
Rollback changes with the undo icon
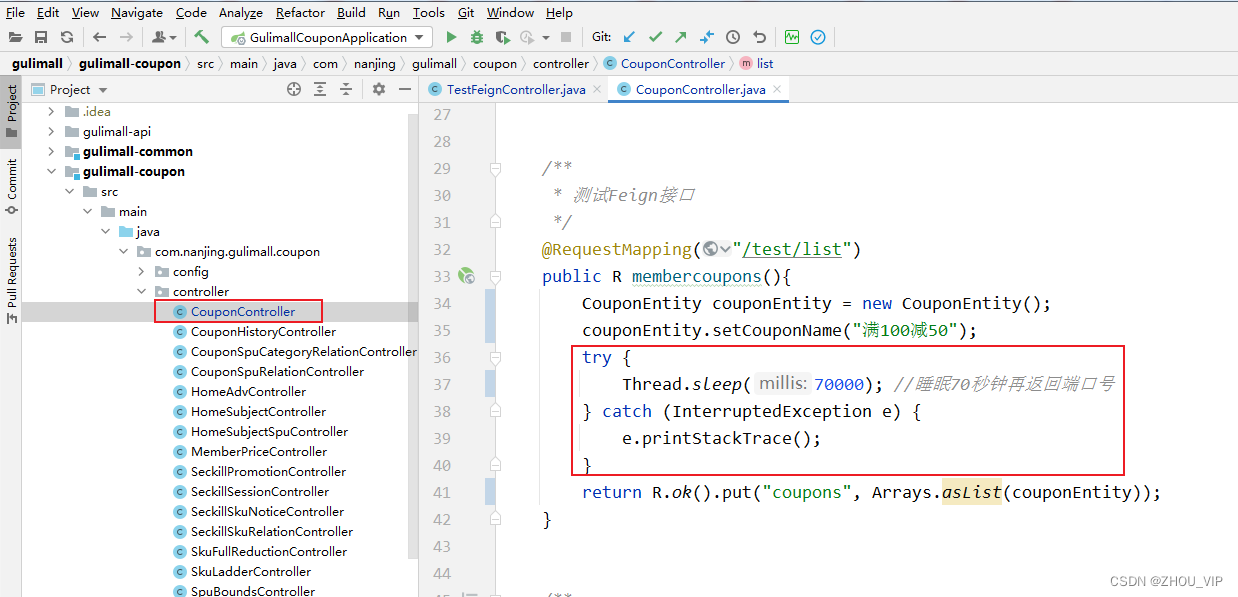coord(759,37)
